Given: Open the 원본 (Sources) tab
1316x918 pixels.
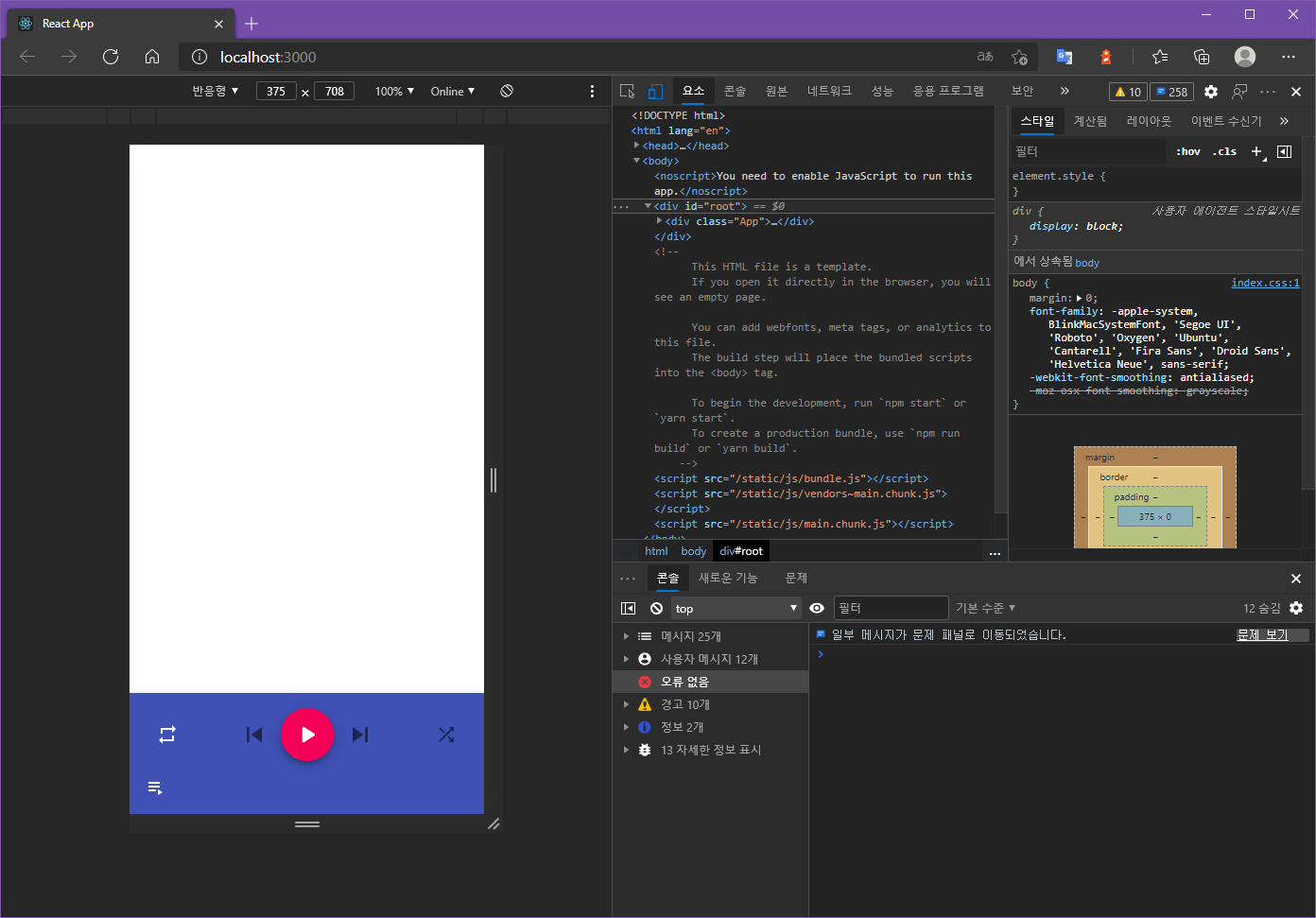Looking at the screenshot, I should click(x=776, y=91).
